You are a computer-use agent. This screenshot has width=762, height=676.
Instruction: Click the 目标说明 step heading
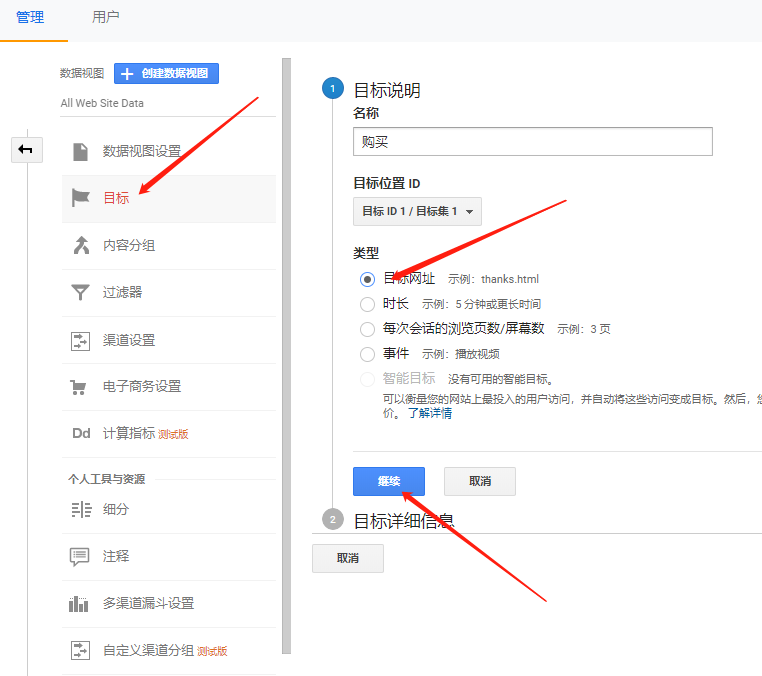[x=387, y=90]
